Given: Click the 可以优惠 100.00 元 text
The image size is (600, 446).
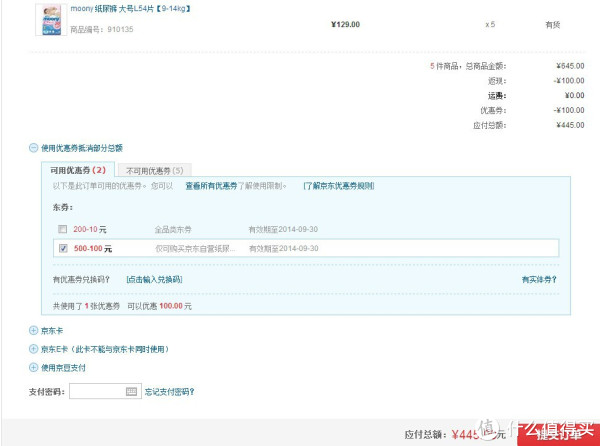Looking at the screenshot, I should tap(160, 306).
